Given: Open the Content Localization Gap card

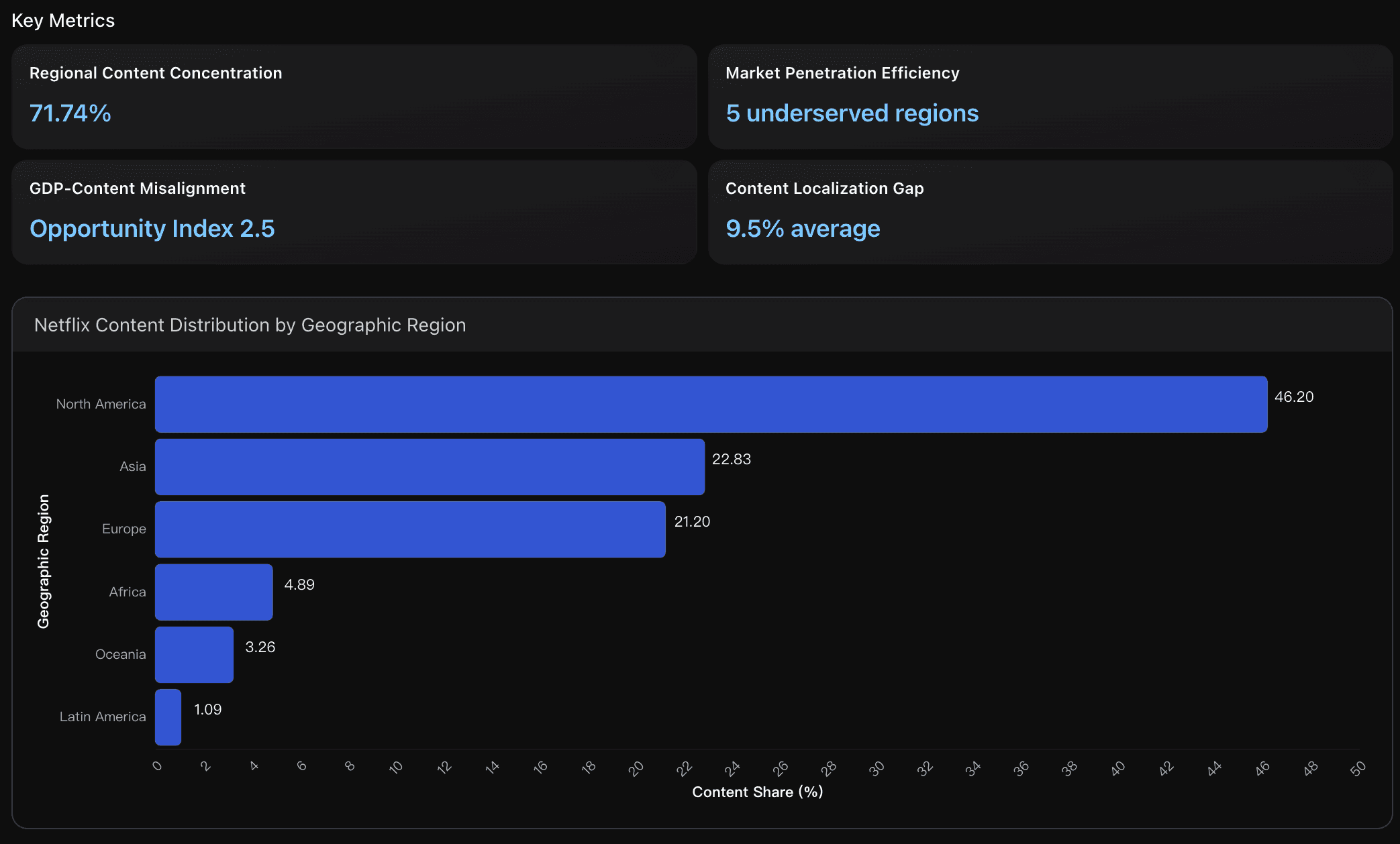Looking at the screenshot, I should [x=1050, y=213].
